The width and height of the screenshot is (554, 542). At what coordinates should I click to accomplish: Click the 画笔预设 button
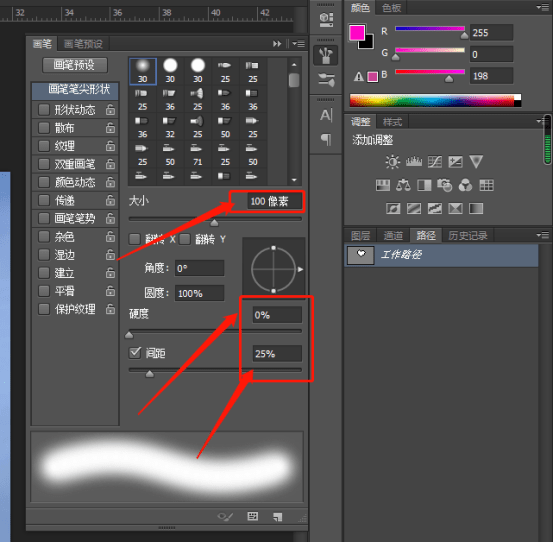click(75, 65)
